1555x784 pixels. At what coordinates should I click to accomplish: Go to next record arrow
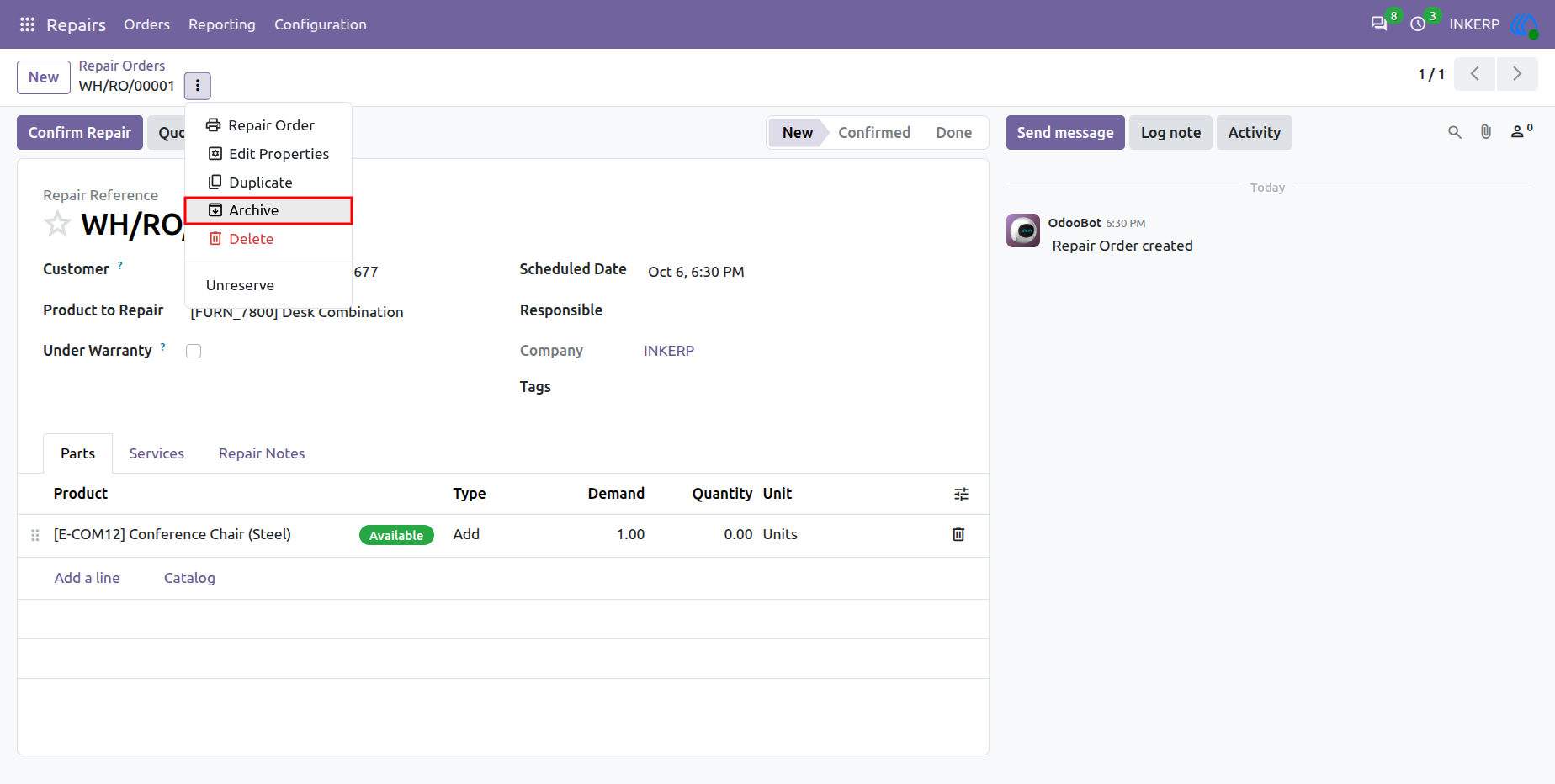(x=1517, y=74)
